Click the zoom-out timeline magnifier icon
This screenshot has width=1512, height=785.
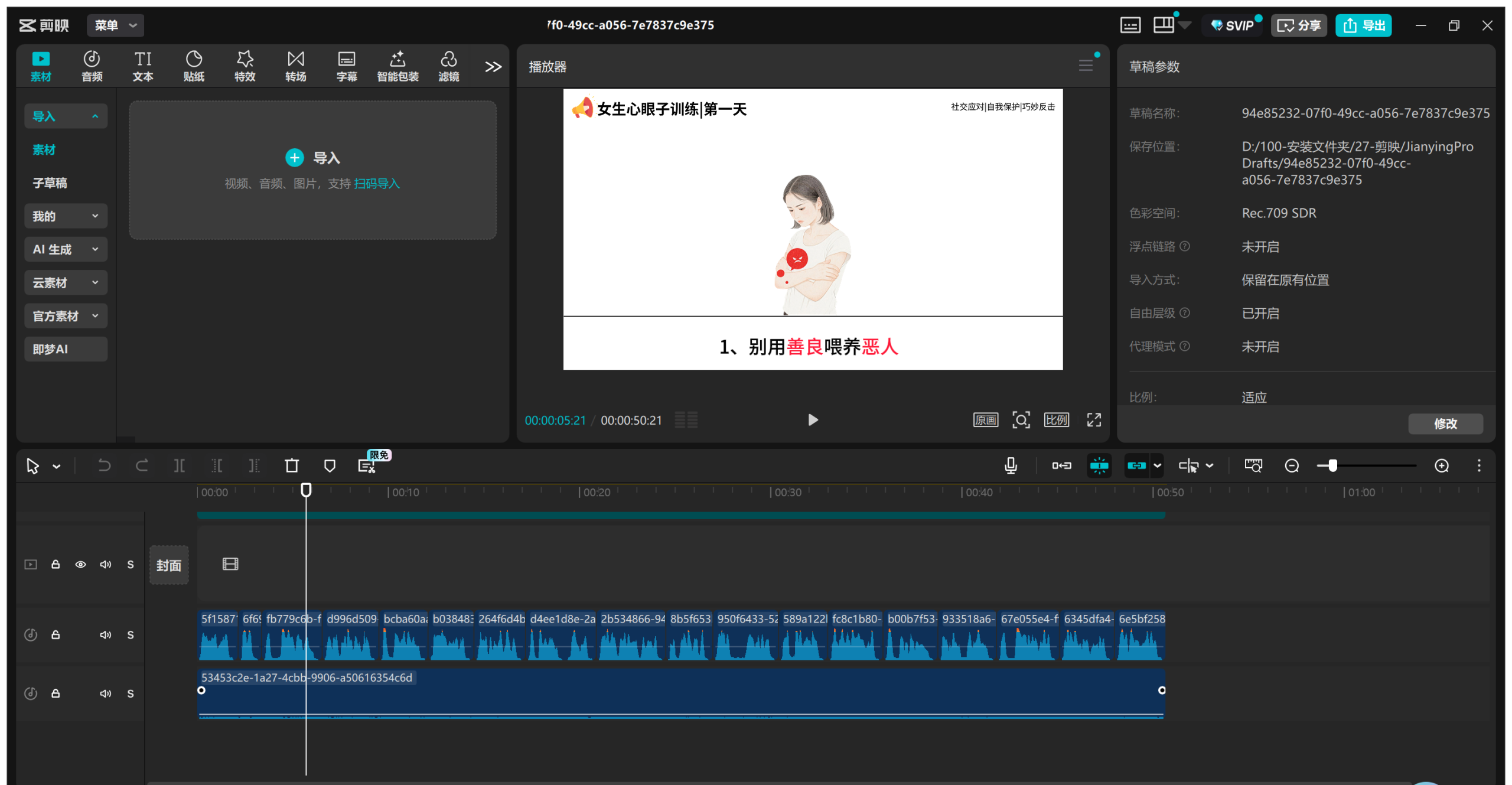pos(1292,466)
